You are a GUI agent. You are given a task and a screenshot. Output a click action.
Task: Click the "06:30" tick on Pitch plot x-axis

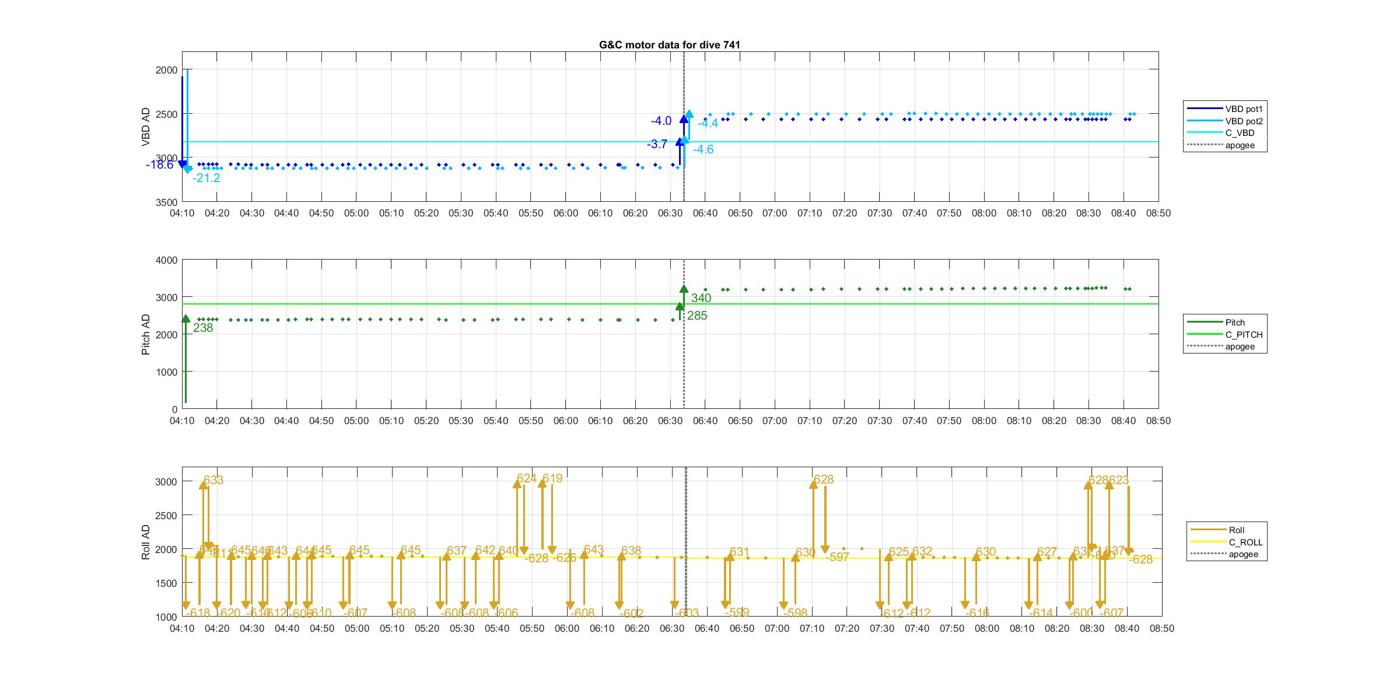pos(671,421)
